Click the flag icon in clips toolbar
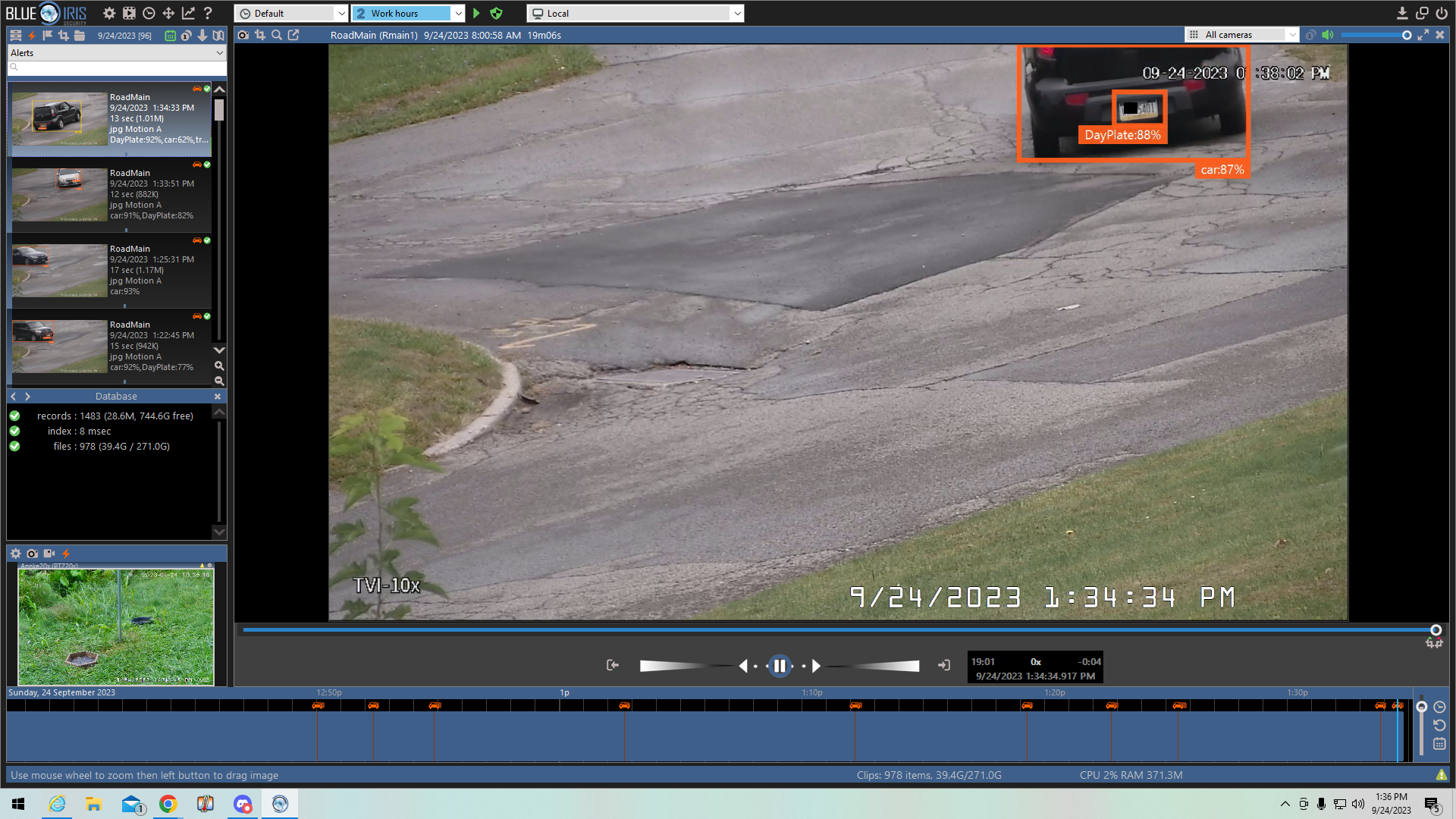1456x819 pixels. (x=47, y=36)
